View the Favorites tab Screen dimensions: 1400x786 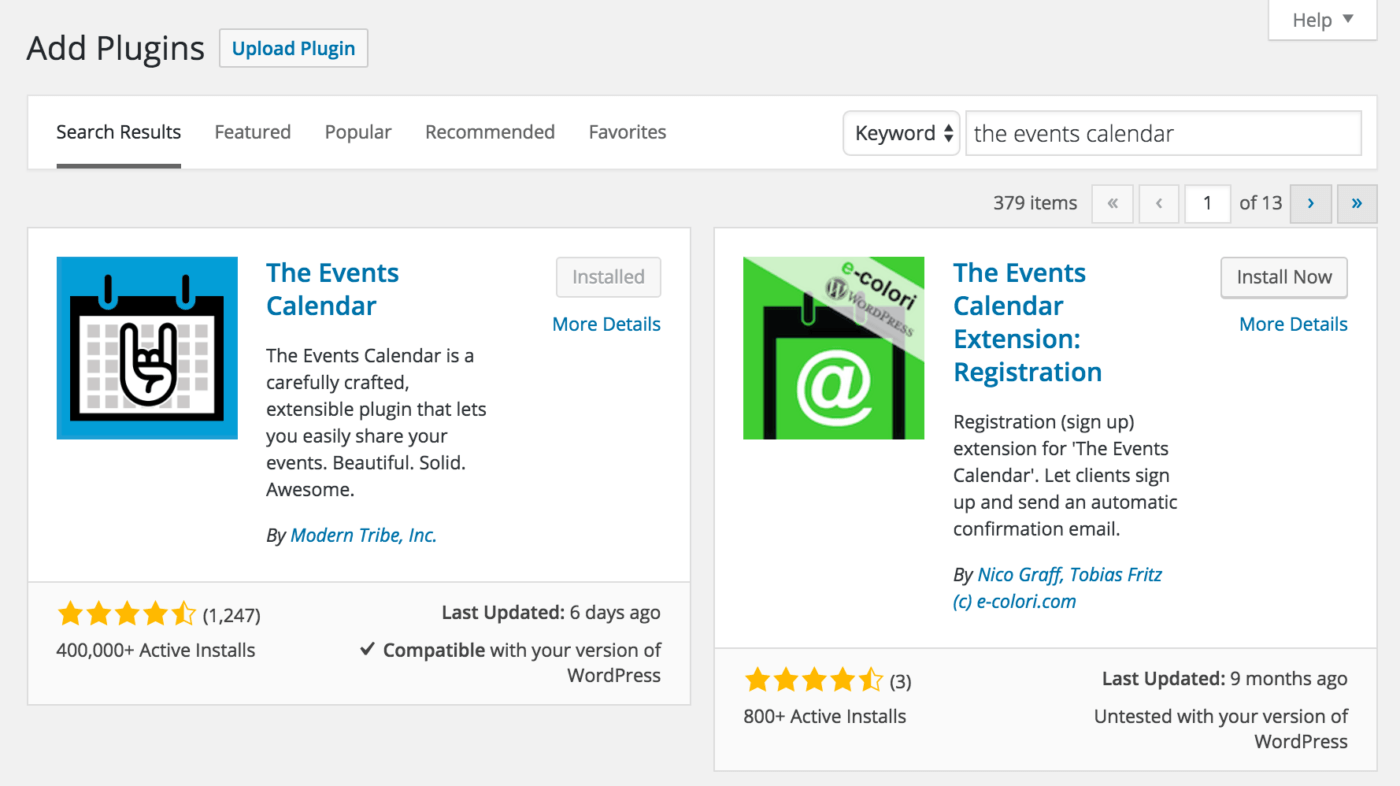pyautogui.click(x=627, y=131)
